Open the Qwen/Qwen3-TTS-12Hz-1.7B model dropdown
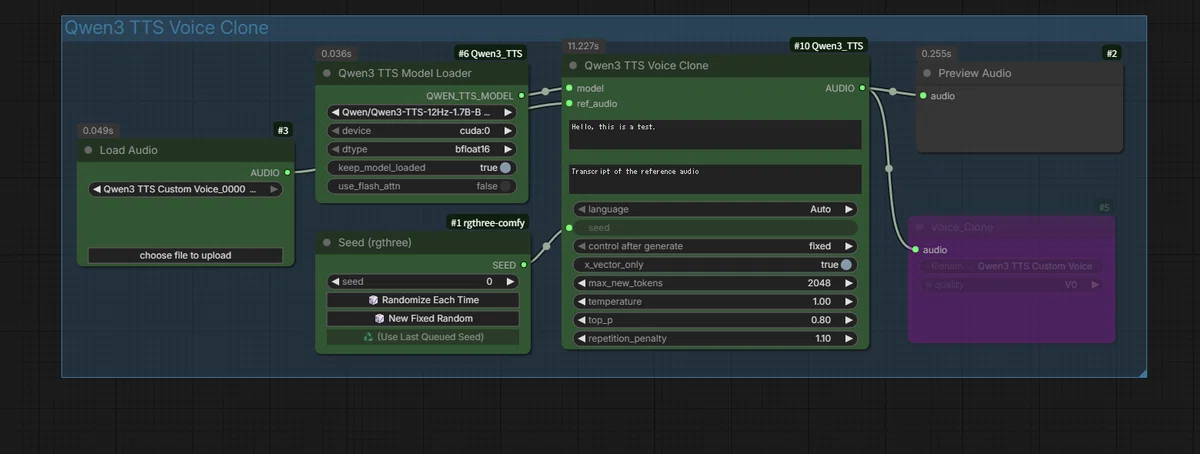1200x454 pixels. click(x=422, y=113)
